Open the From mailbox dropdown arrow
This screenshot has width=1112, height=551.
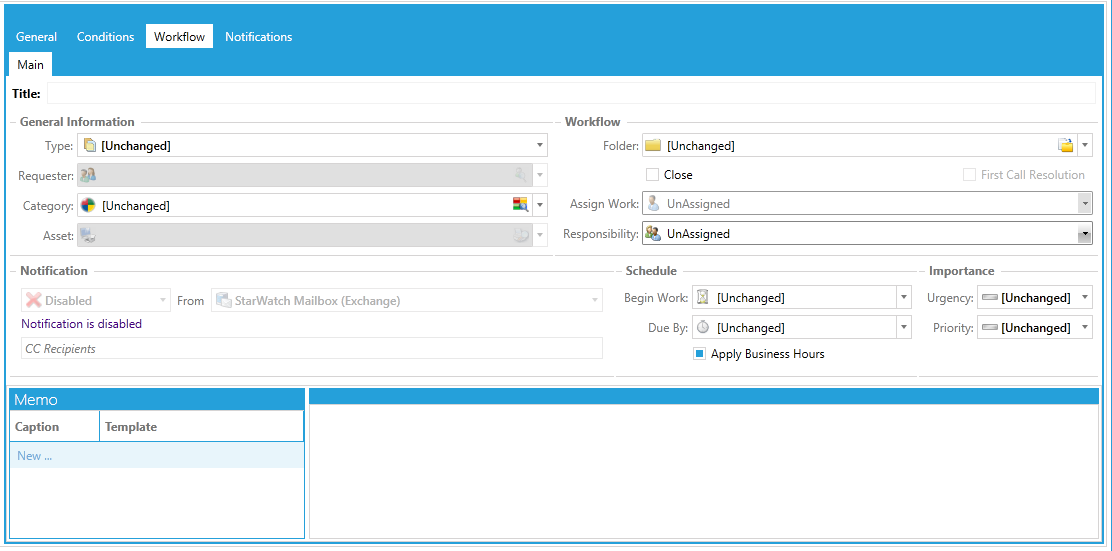(x=595, y=300)
